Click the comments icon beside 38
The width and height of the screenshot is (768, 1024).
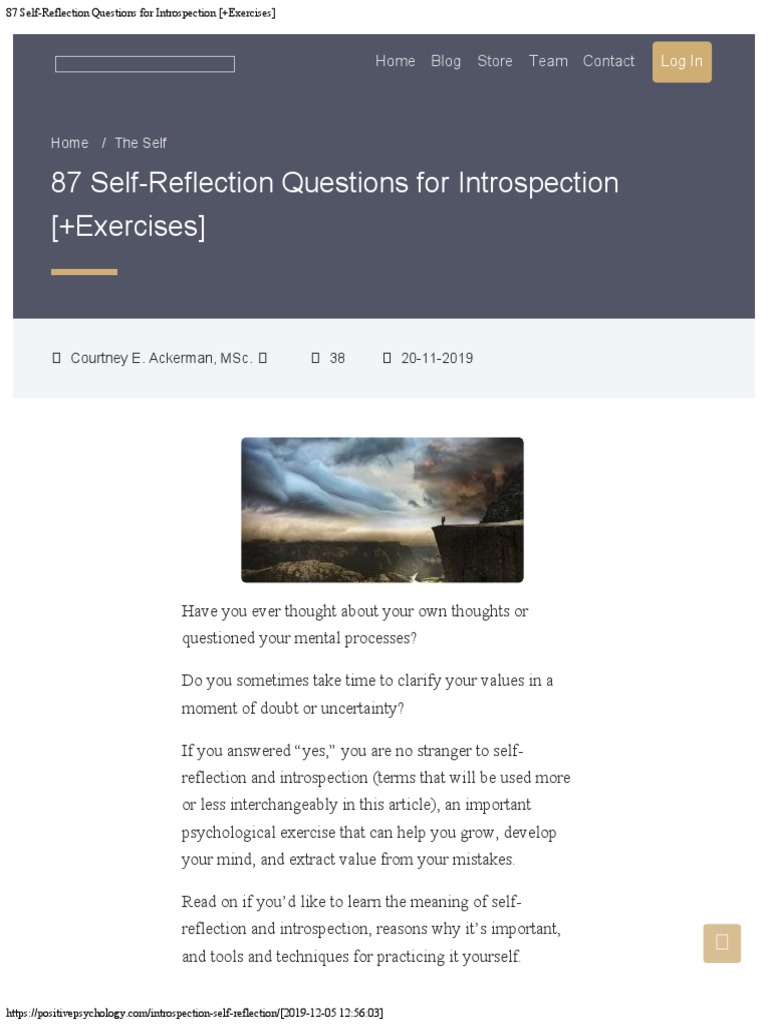pyautogui.click(x=316, y=358)
